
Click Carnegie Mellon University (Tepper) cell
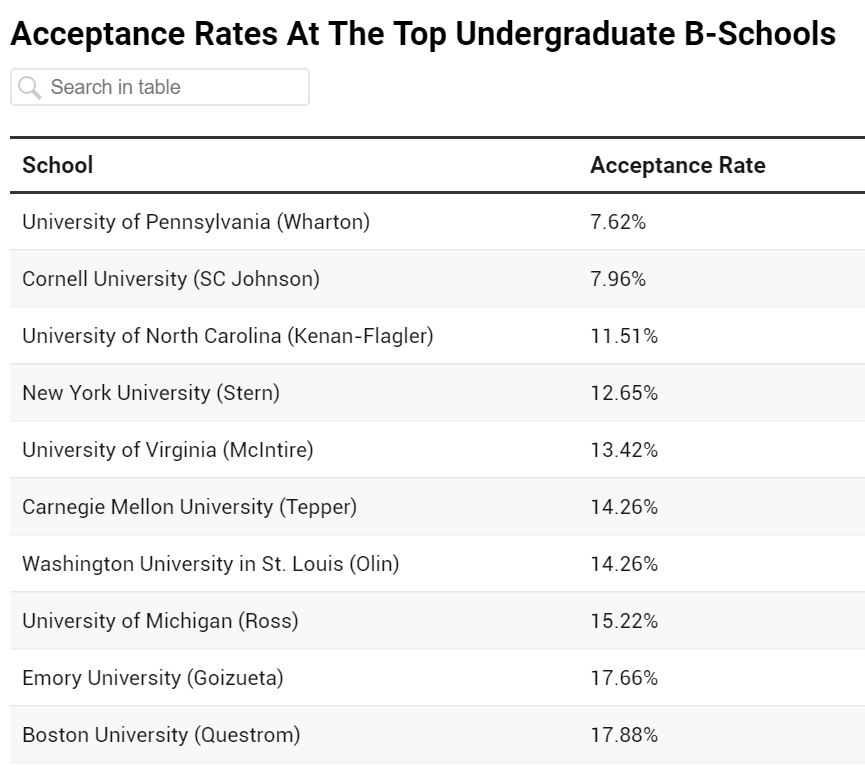189,507
